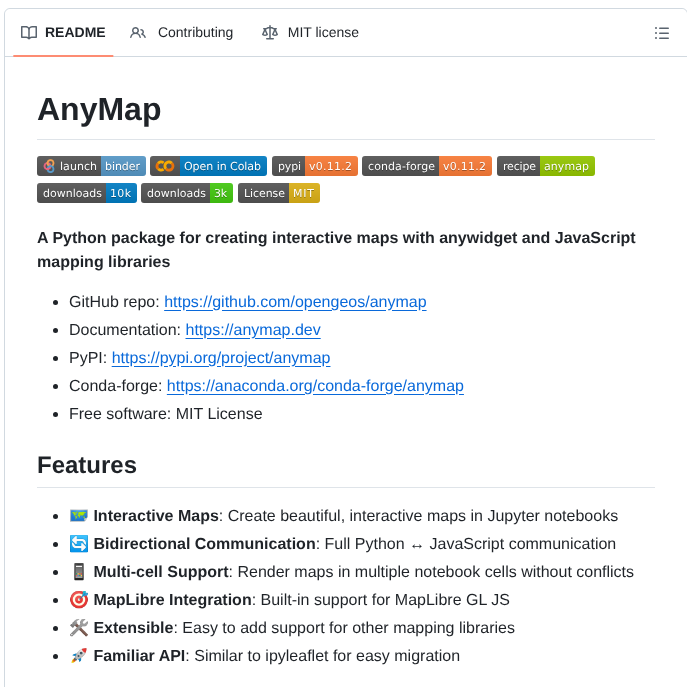Screen dimensions: 687x687
Task: Click the pypi v0.11.2 badge
Action: 315,166
